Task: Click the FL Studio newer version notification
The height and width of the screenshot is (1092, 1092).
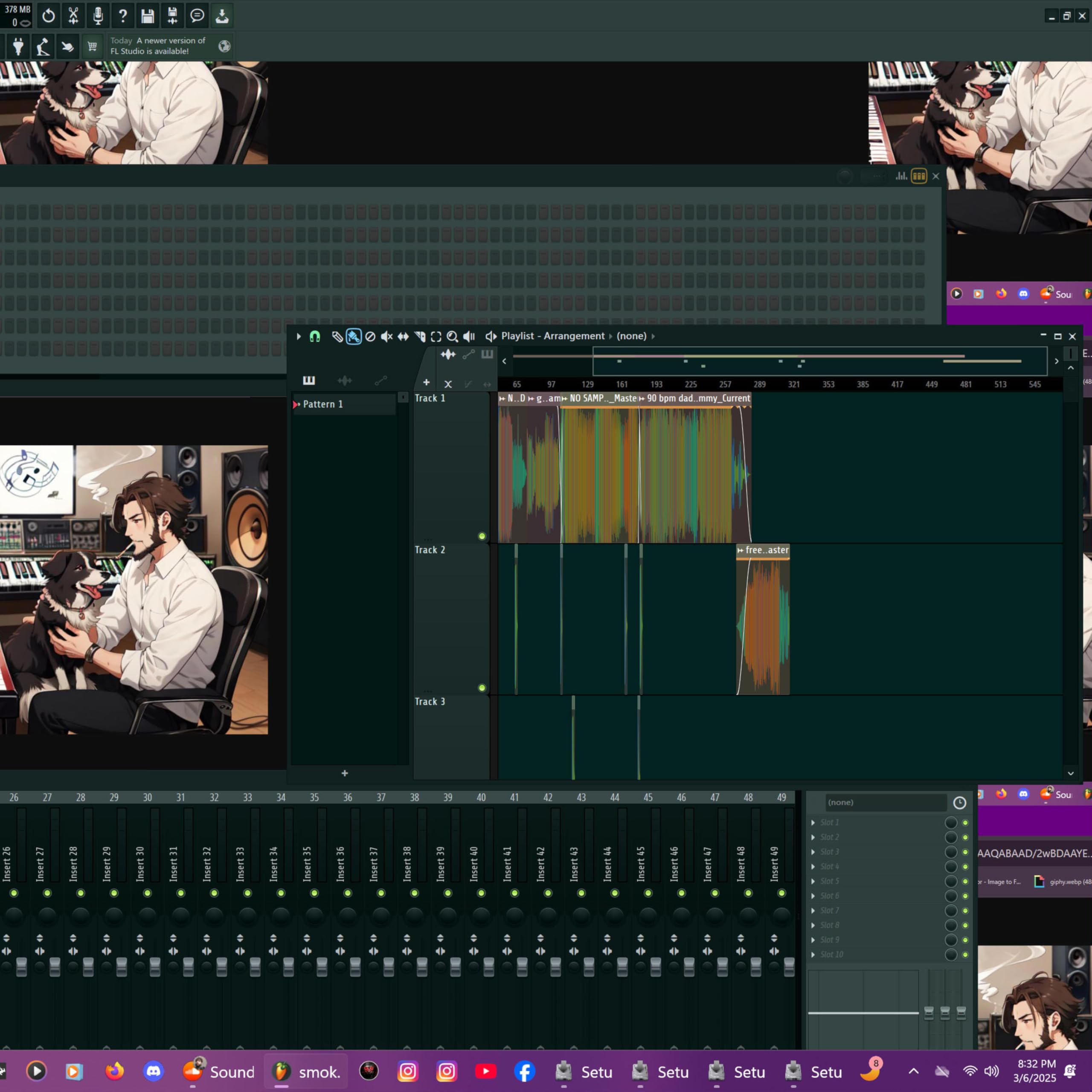Action: [x=158, y=46]
